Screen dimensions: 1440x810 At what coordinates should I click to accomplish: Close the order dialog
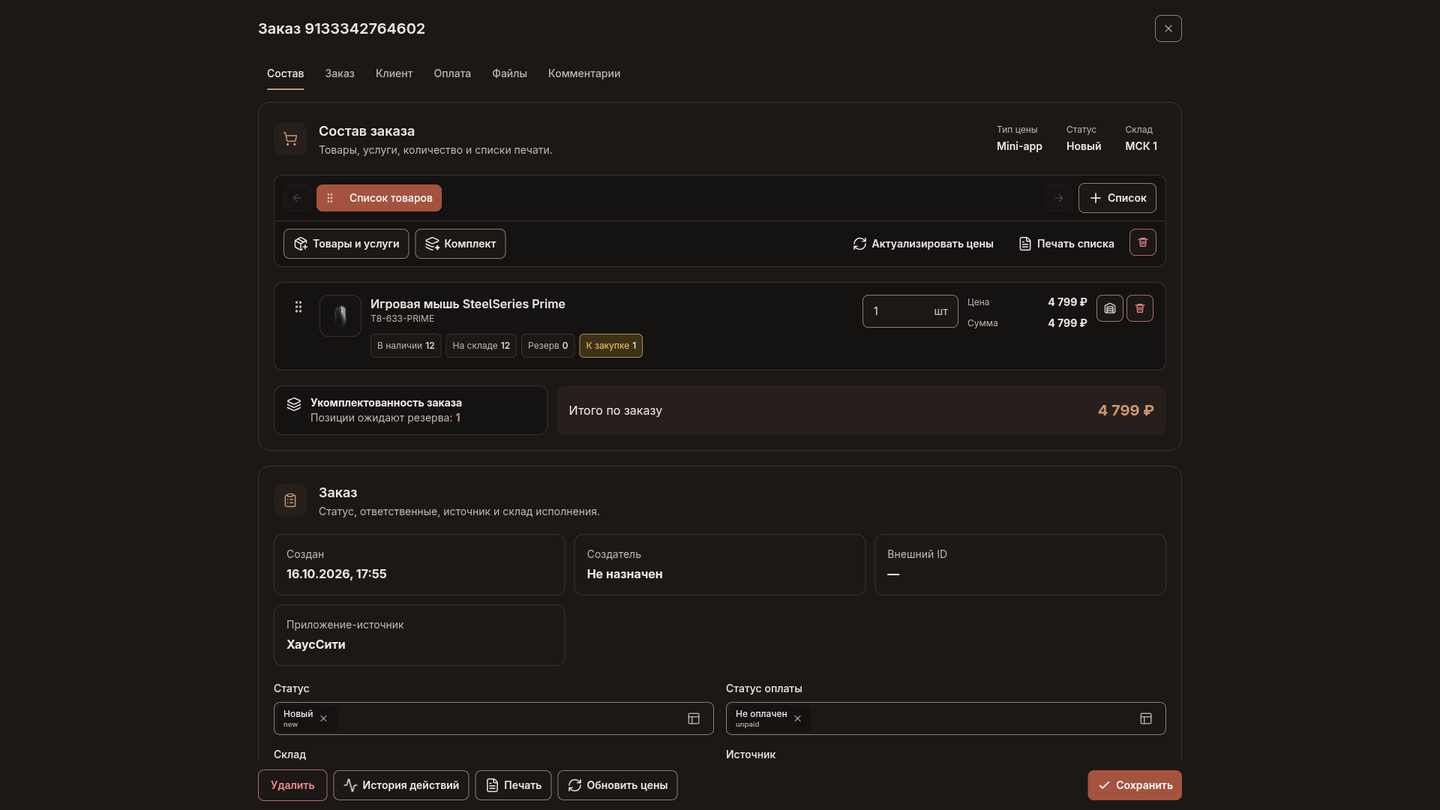[x=1168, y=29]
